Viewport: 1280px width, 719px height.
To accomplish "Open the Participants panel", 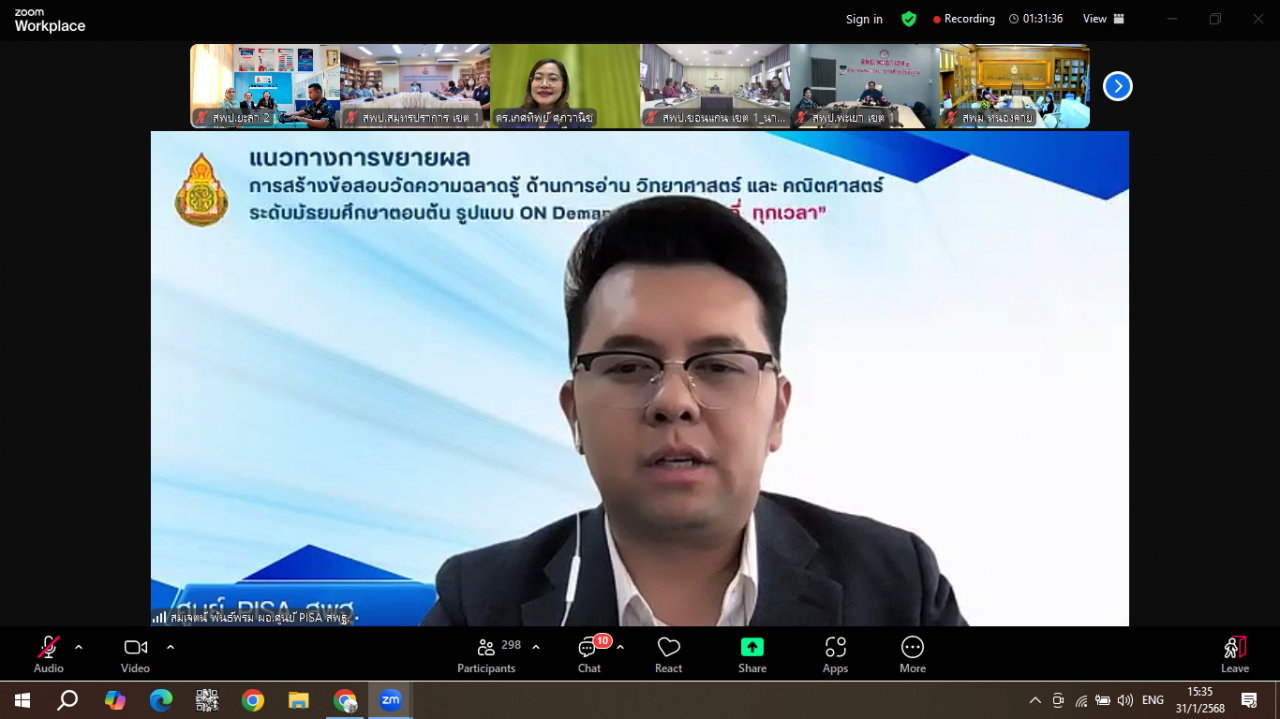I will (x=487, y=654).
